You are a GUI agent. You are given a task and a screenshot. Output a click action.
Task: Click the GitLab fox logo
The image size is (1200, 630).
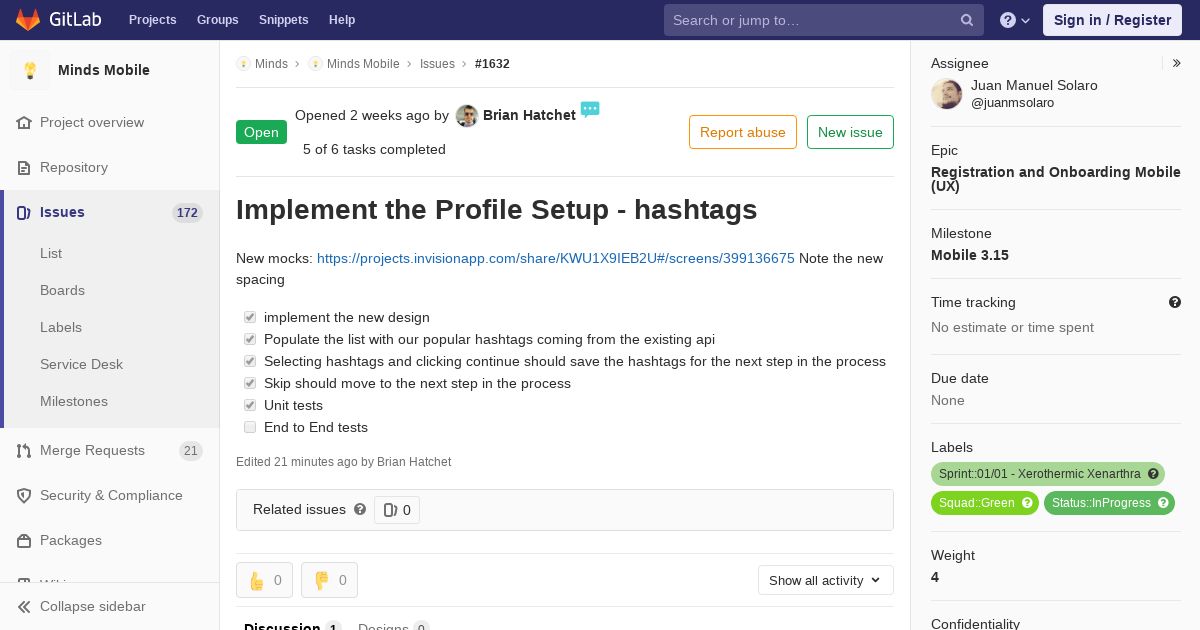tap(28, 19)
